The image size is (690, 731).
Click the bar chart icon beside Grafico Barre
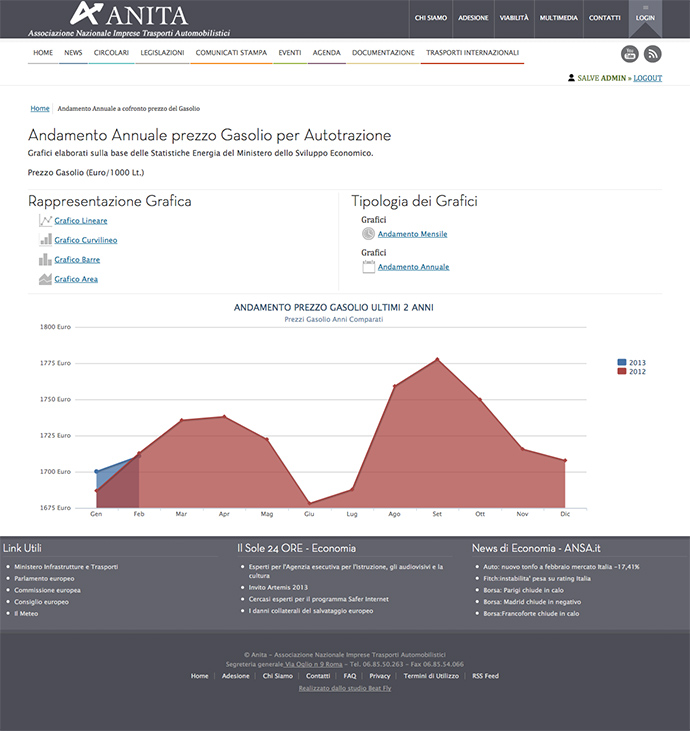pos(45,260)
